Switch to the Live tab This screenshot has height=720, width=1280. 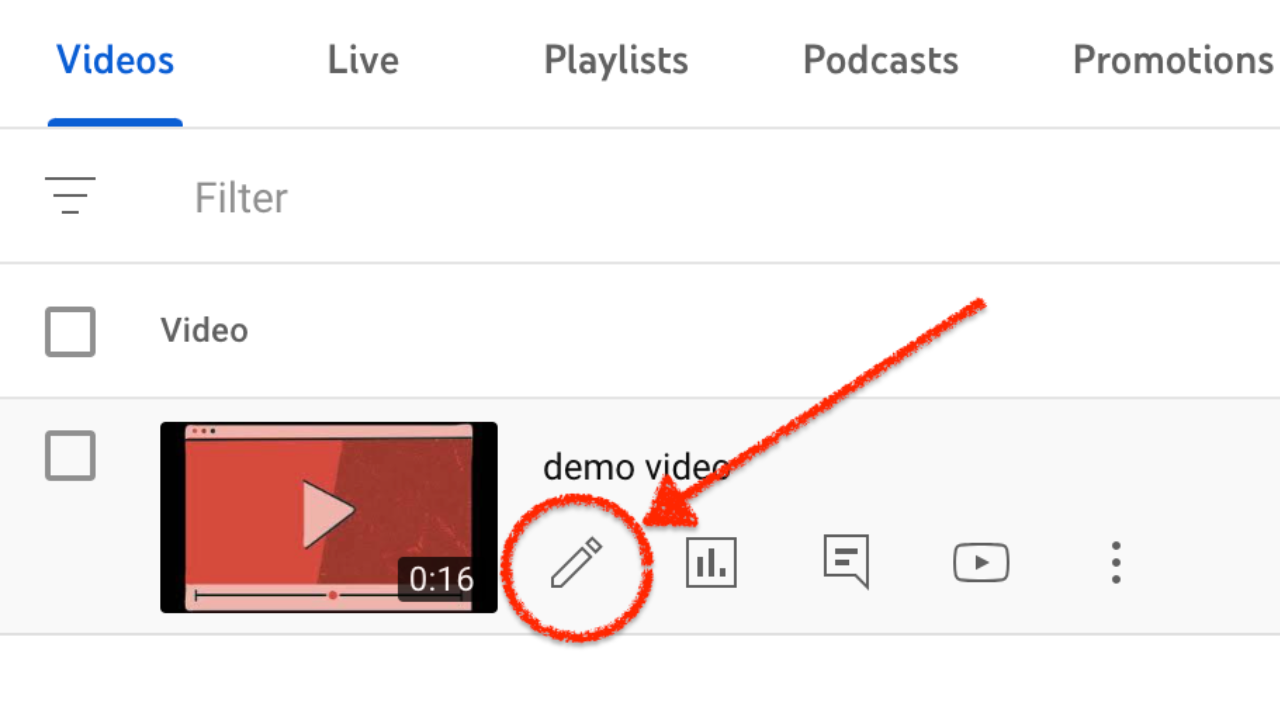(363, 61)
